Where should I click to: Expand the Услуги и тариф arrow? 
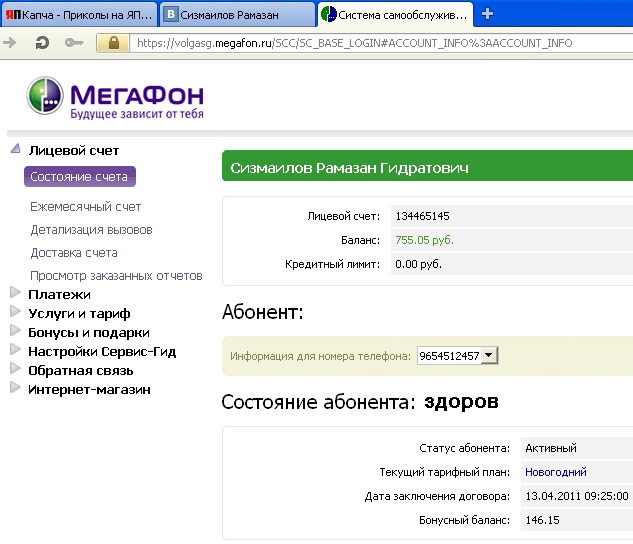click(x=15, y=311)
